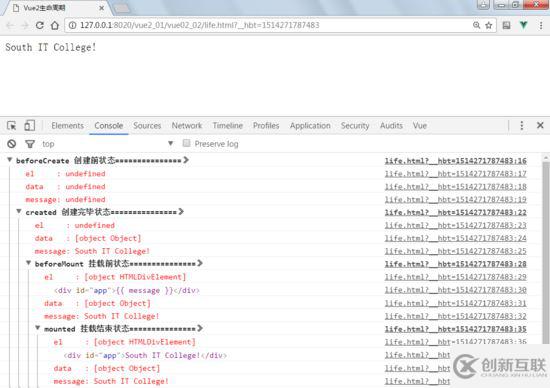Viewport: 550px width, 388px height.
Task: Collapse the beforeMount console group
Action: (29, 263)
